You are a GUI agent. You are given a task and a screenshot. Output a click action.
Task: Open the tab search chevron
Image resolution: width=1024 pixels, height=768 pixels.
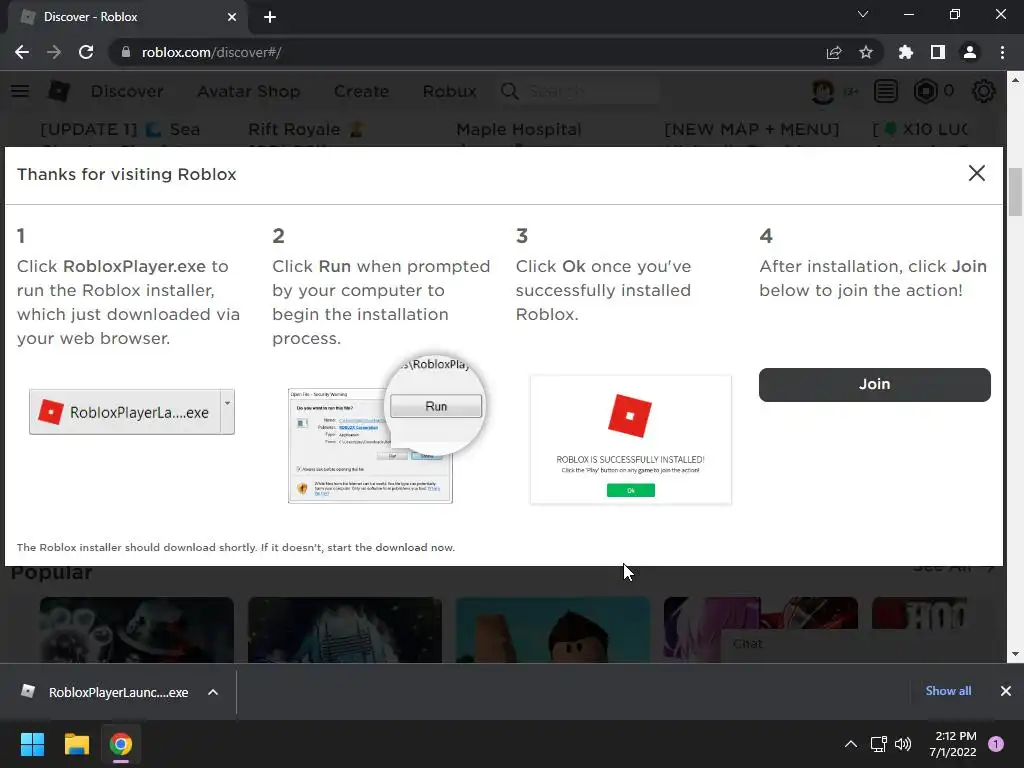pyautogui.click(x=863, y=14)
